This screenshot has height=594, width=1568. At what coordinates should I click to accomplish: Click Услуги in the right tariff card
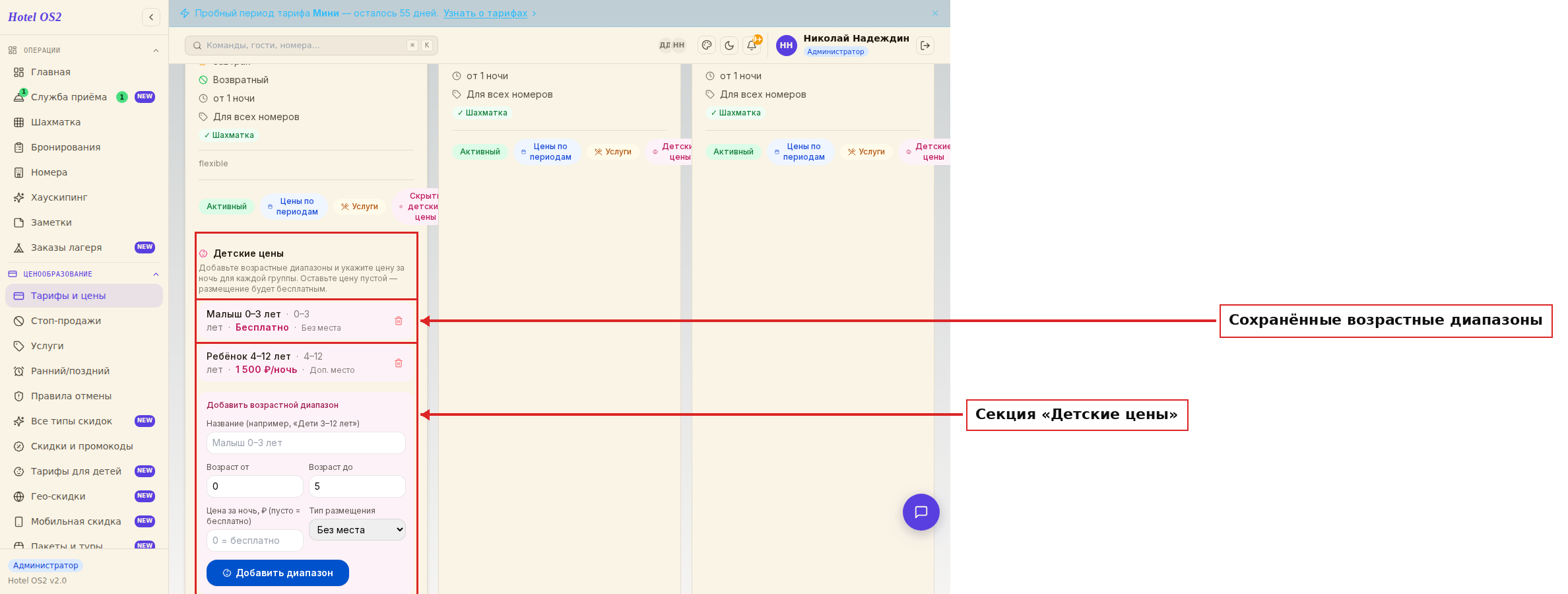866,152
